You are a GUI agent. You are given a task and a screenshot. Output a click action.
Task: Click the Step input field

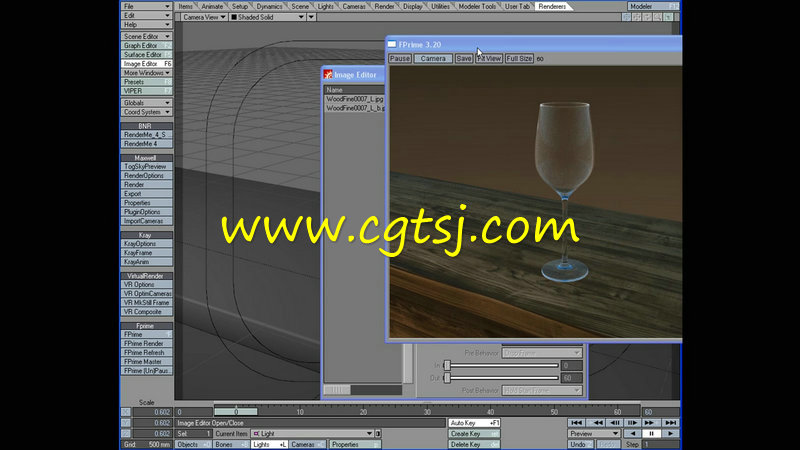(x=661, y=445)
